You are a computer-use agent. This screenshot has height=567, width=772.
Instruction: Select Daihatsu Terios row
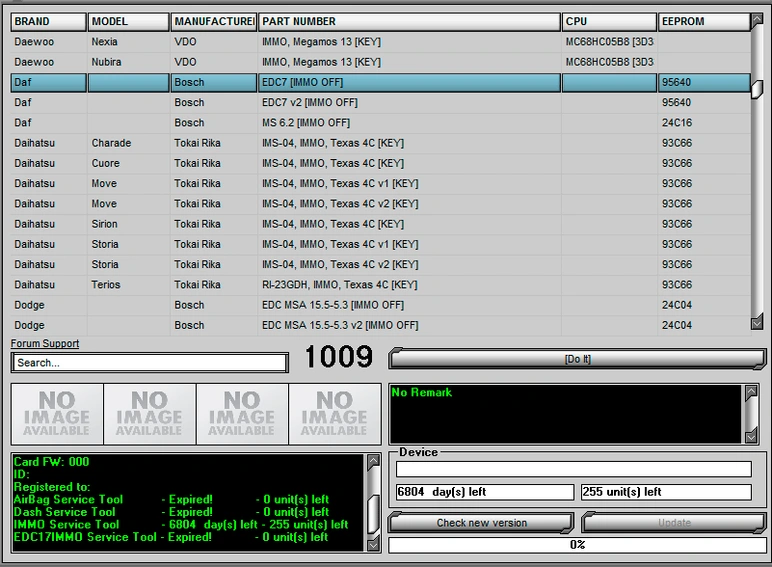click(381, 284)
